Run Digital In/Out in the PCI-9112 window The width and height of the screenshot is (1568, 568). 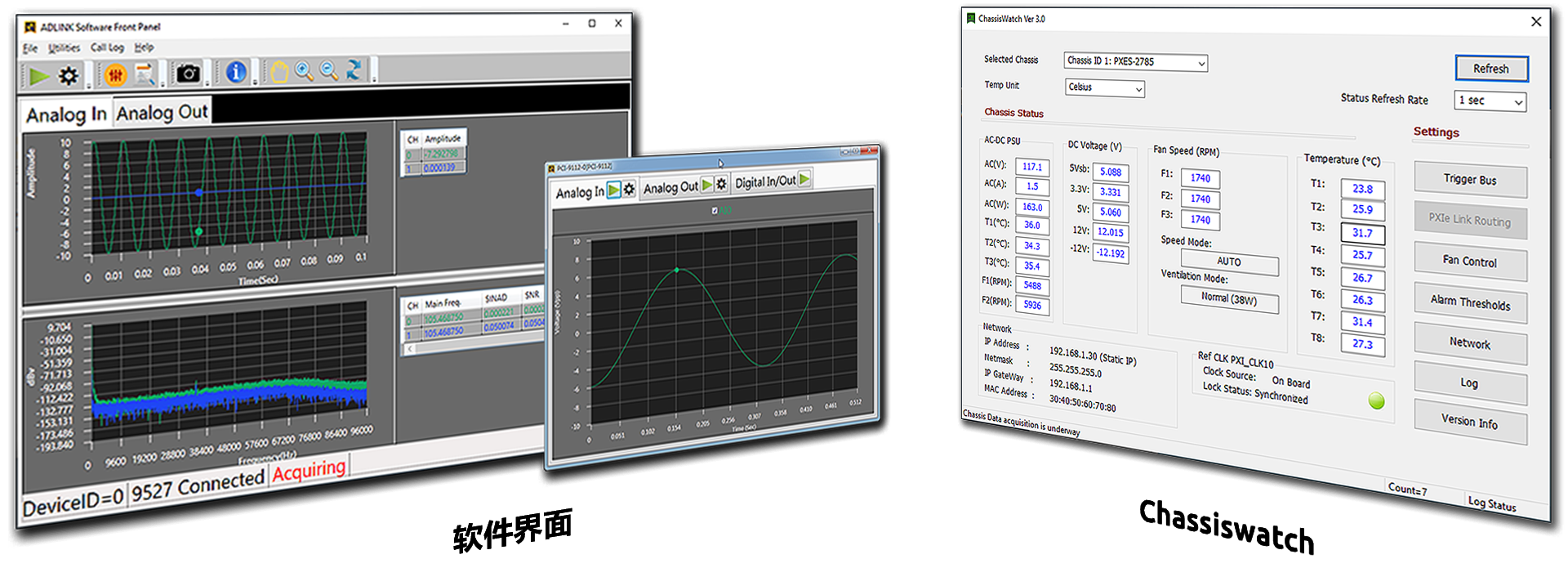click(x=804, y=178)
